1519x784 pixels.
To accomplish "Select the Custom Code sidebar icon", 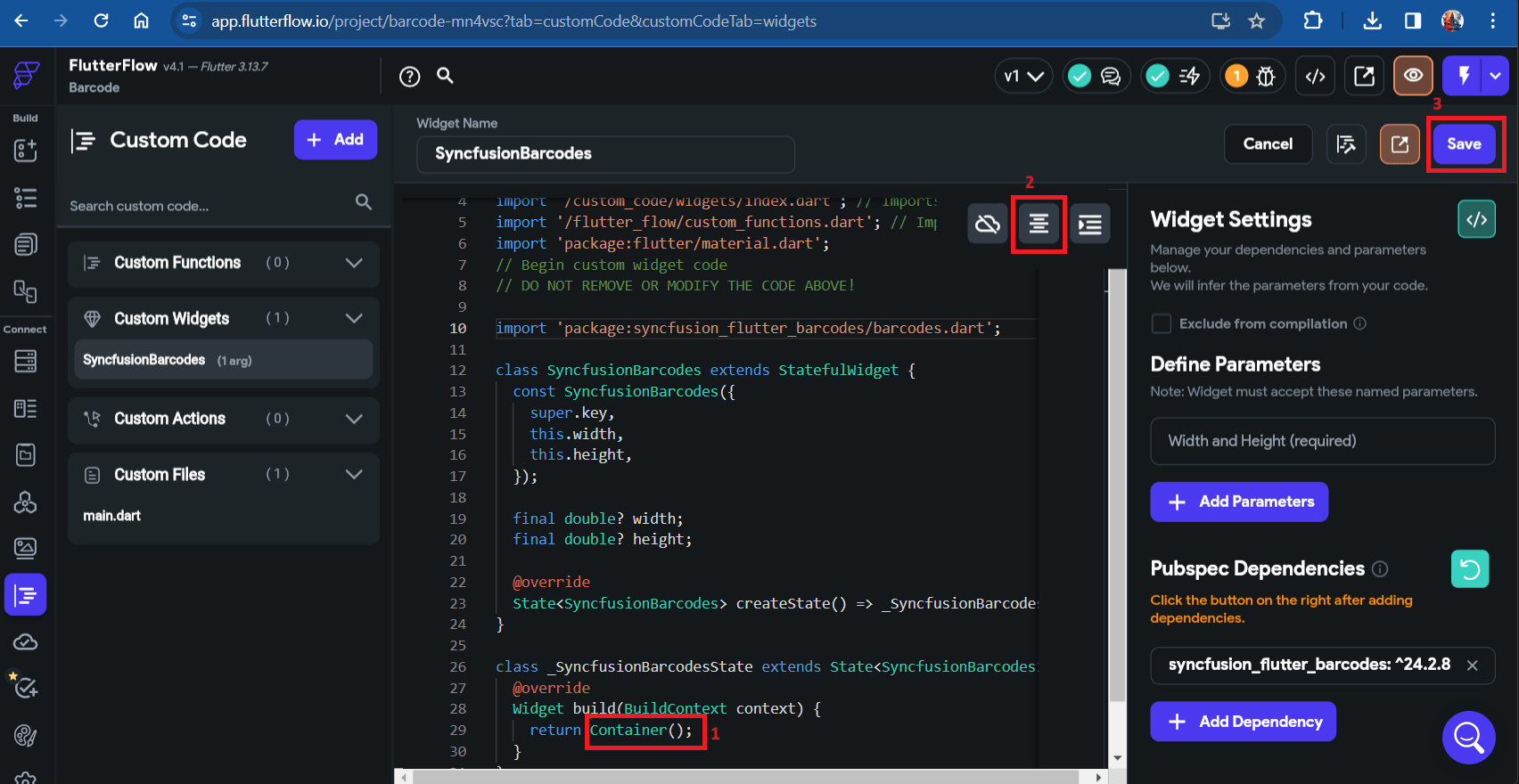I will pos(26,594).
